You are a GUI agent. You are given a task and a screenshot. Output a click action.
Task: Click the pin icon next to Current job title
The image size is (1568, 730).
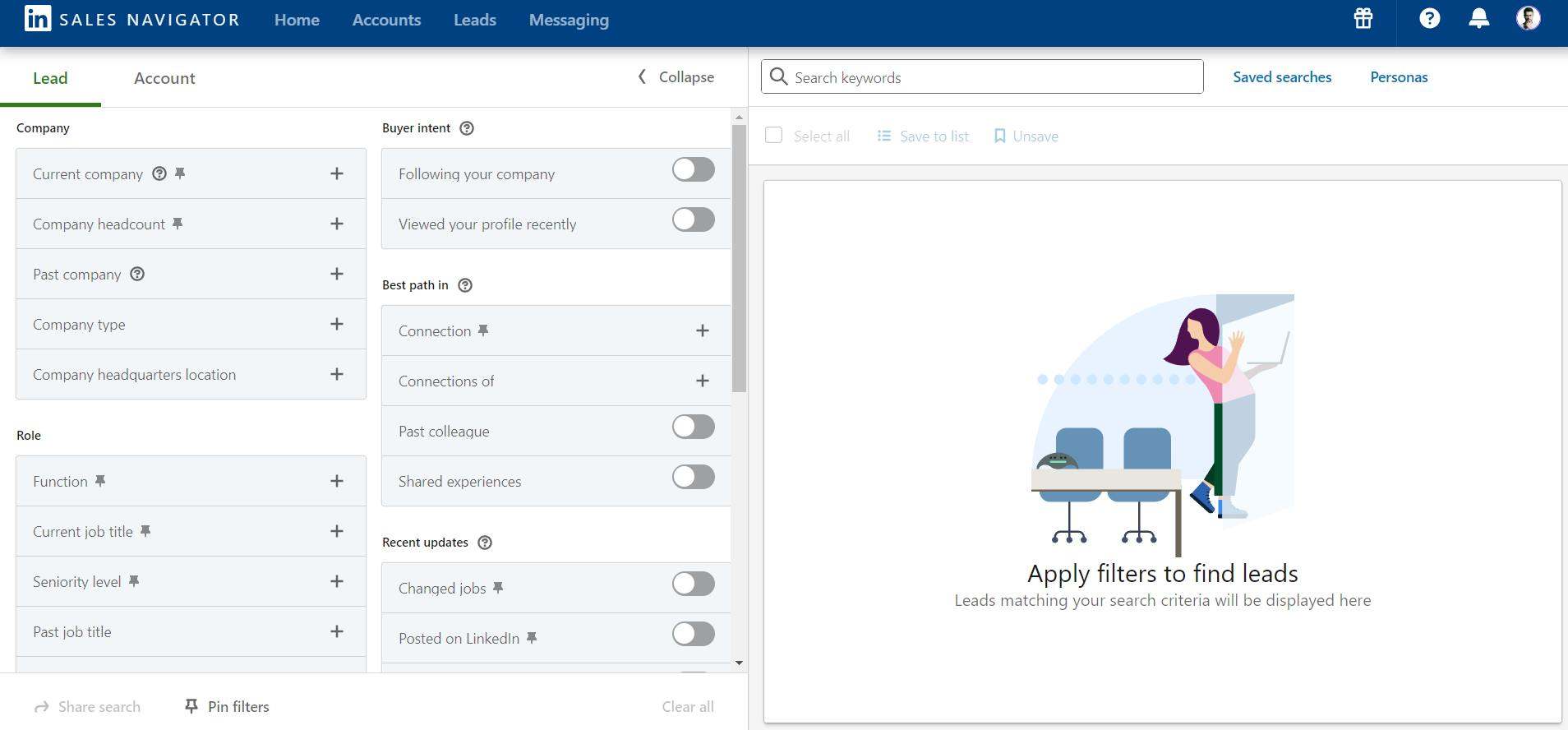[145, 531]
